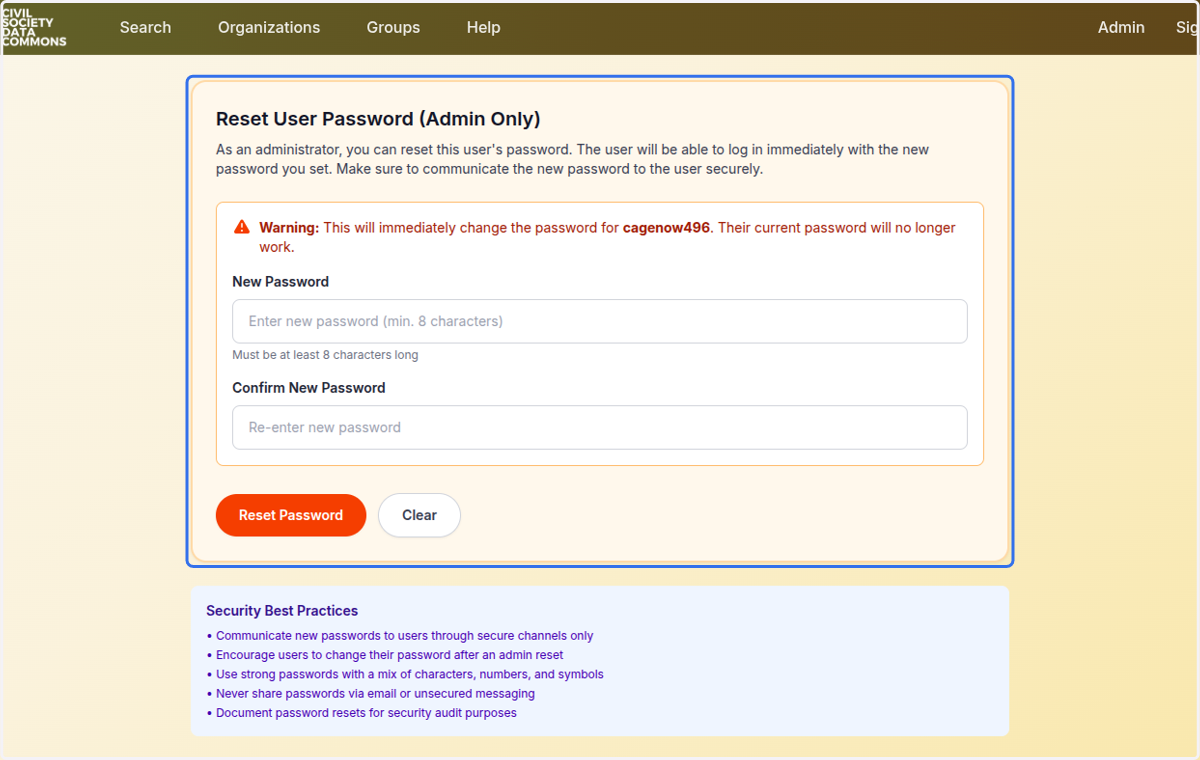
Task: Click 'Use strong passwords with a mix' bullet
Action: click(x=405, y=675)
